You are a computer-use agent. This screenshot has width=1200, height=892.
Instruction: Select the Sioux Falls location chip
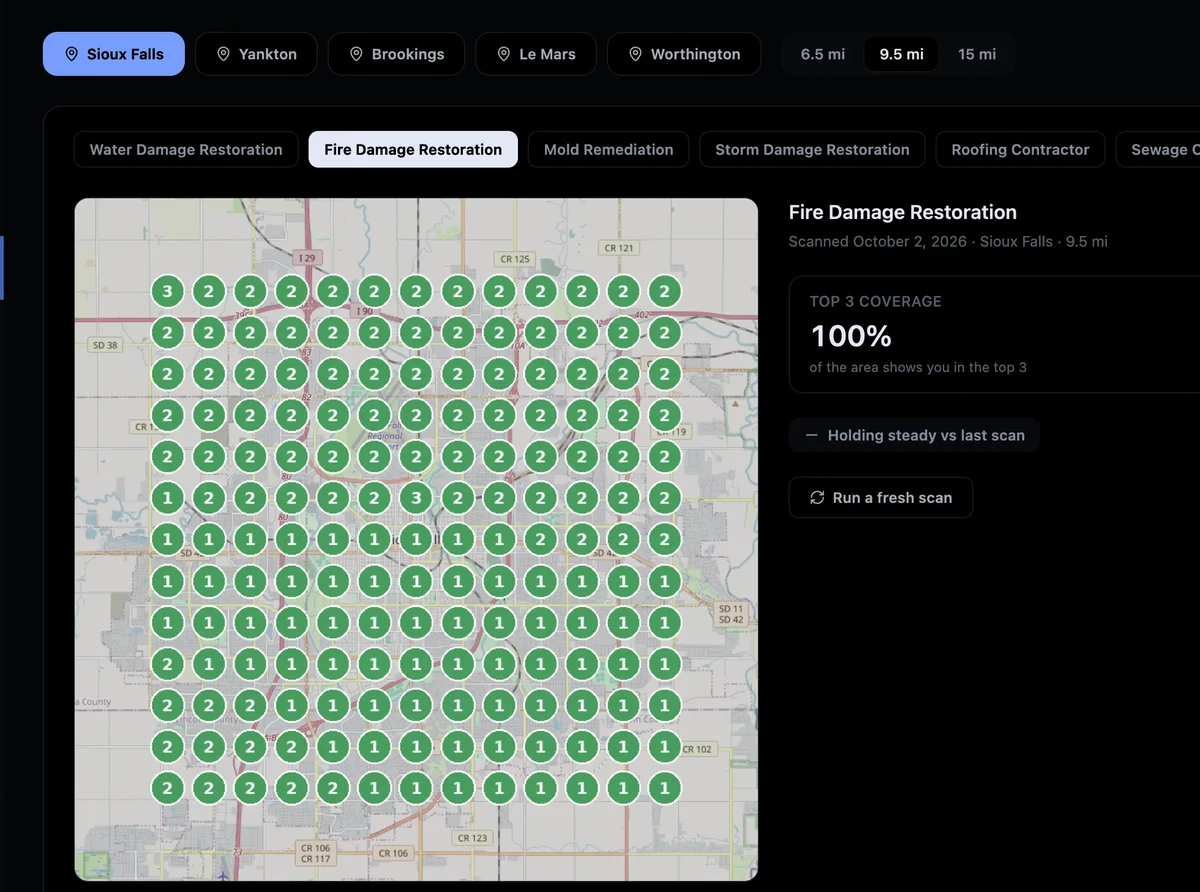(114, 54)
